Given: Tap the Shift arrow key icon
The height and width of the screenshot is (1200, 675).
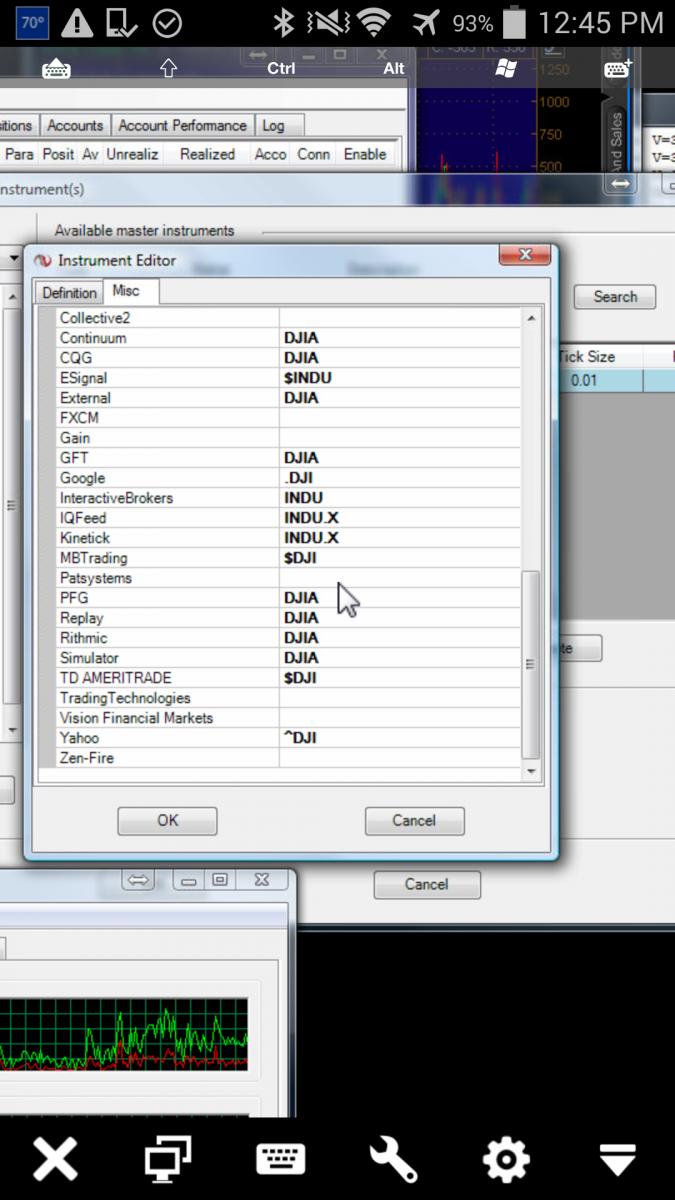Looking at the screenshot, I should (168, 68).
